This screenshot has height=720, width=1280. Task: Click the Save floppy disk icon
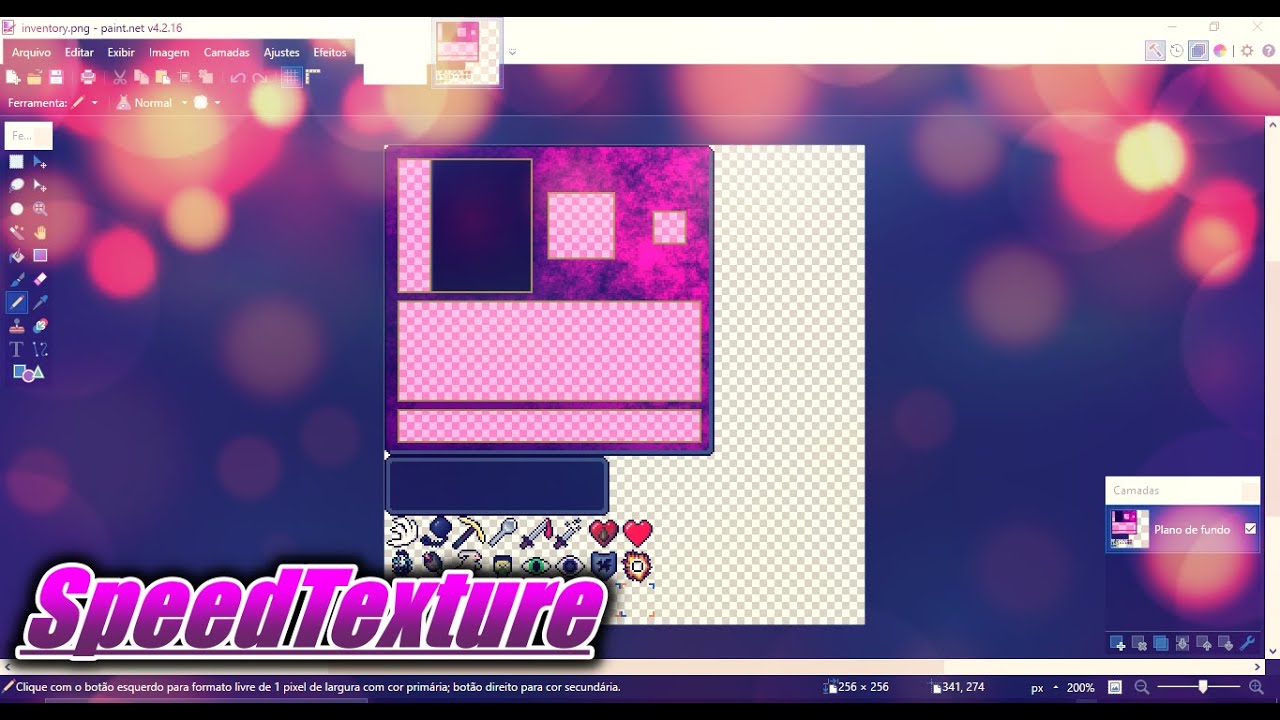56,77
